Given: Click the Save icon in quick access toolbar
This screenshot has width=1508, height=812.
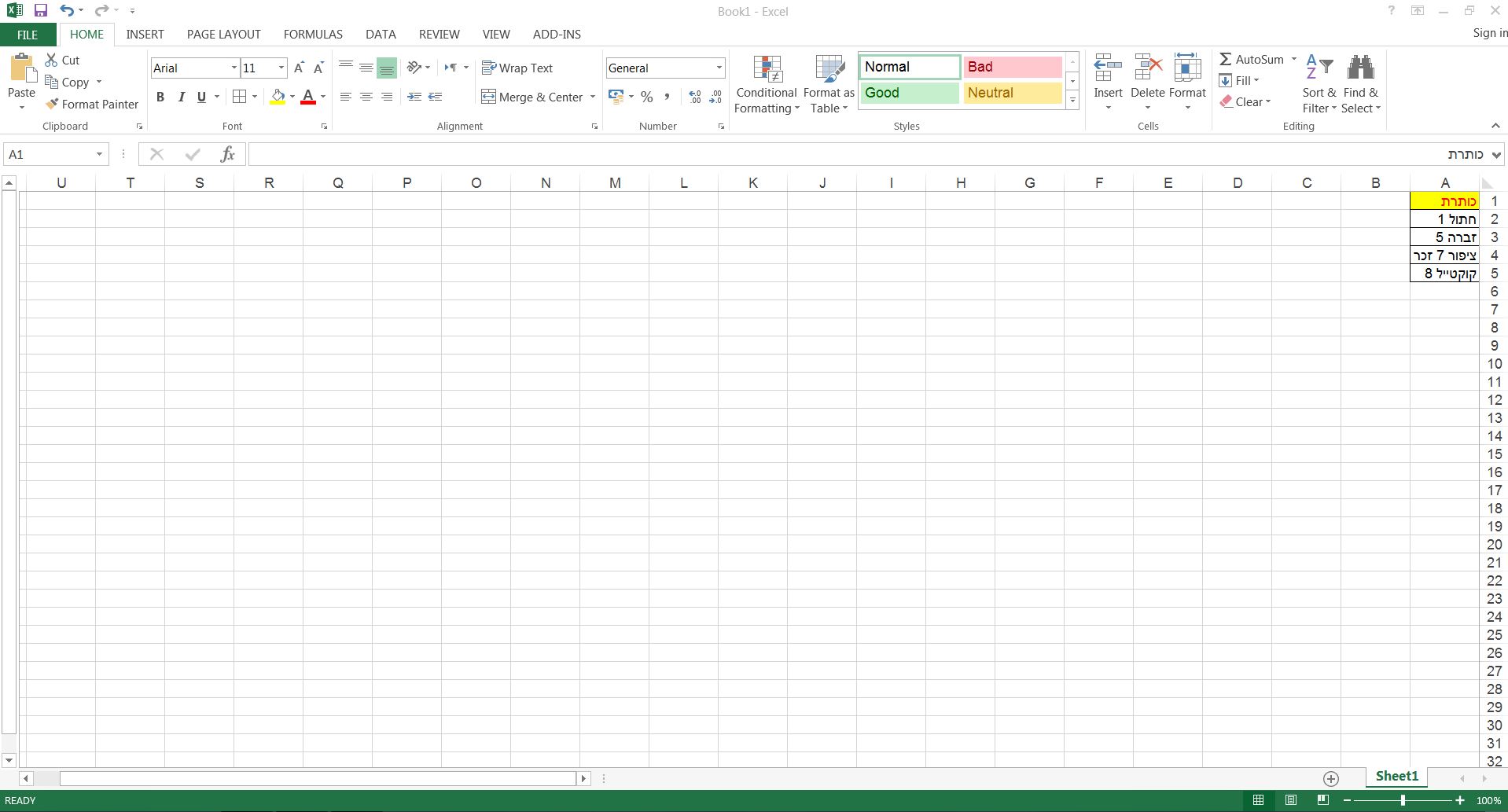Looking at the screenshot, I should coord(41,11).
